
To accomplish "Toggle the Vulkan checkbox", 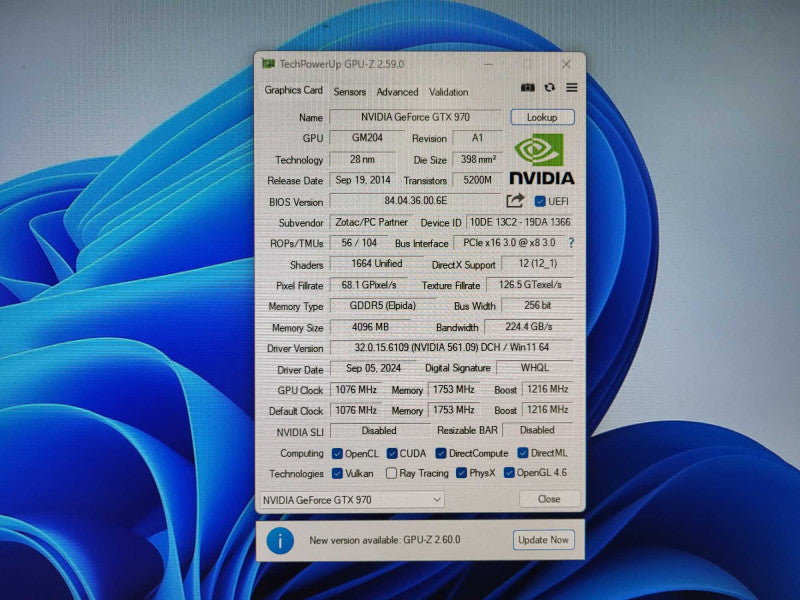I will click(x=337, y=473).
